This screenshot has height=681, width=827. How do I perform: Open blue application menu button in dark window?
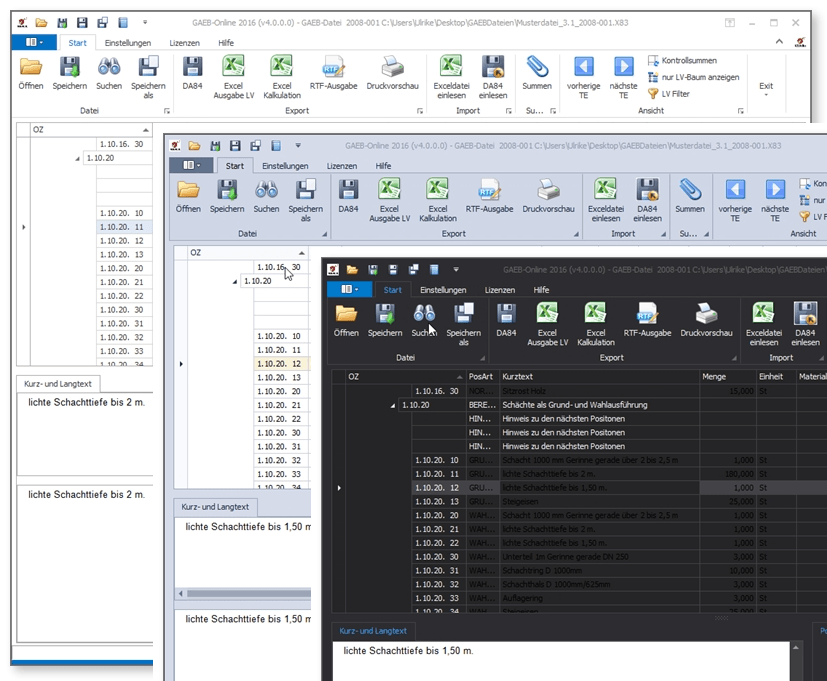click(349, 290)
